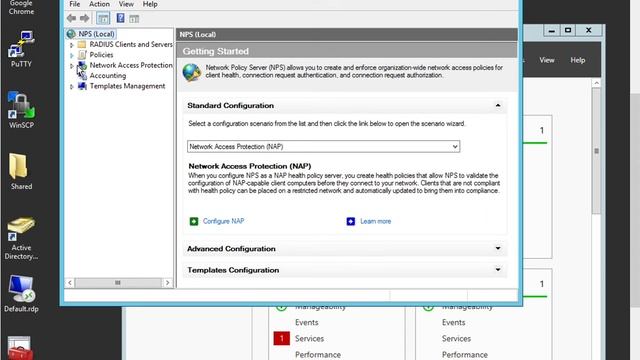
Task: Click the blue Learn more arrow icon
Action: click(x=351, y=221)
